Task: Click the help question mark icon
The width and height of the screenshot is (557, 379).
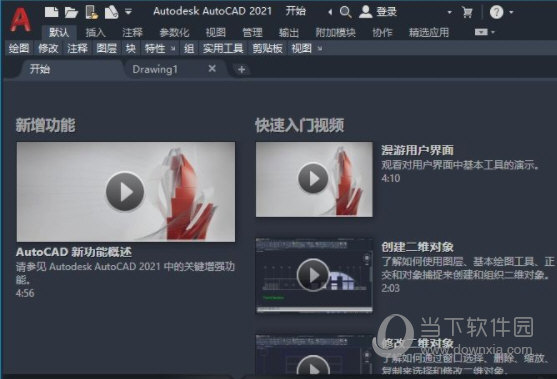Action: pos(496,12)
